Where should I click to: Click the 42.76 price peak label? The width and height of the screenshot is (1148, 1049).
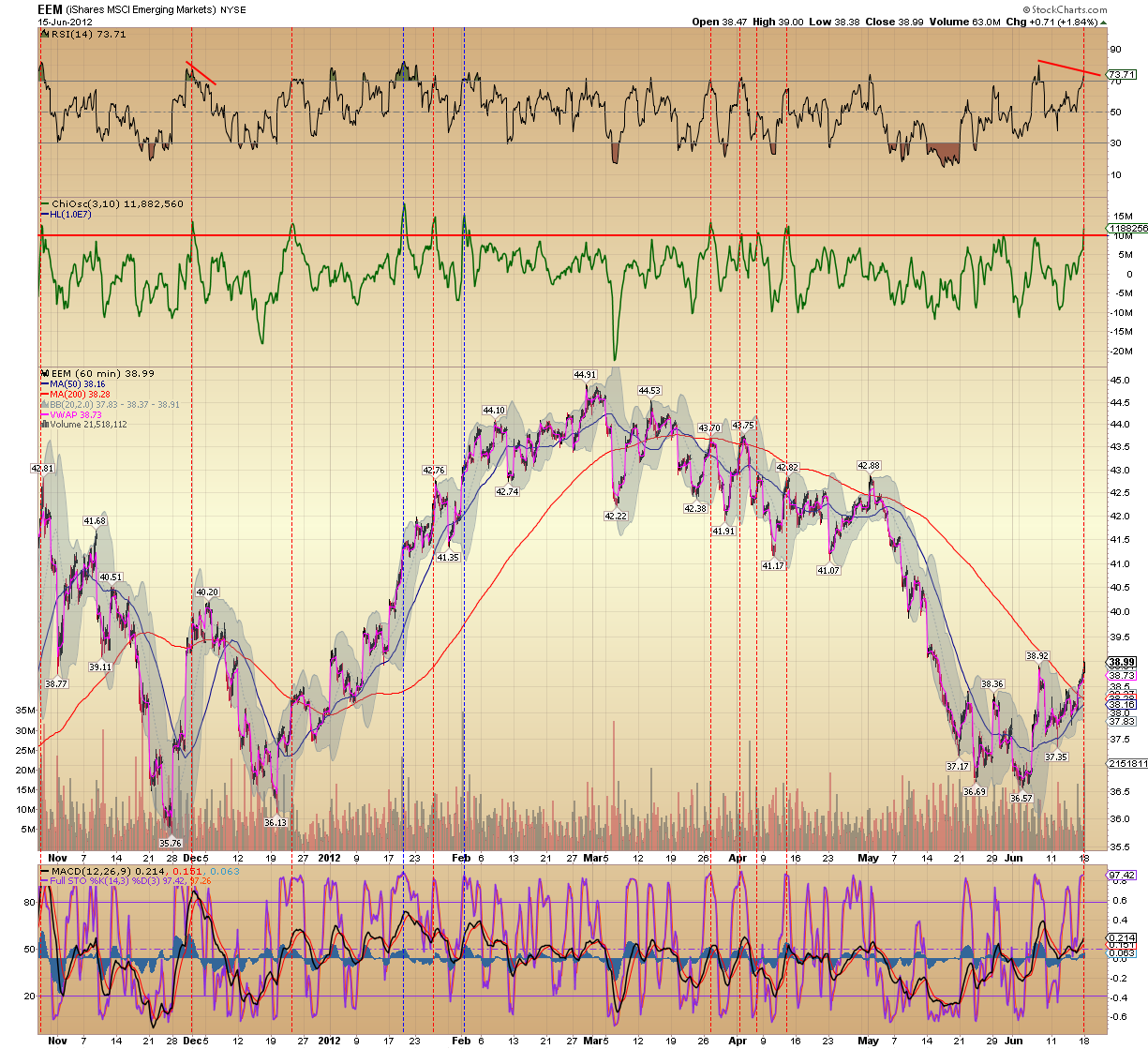[434, 471]
